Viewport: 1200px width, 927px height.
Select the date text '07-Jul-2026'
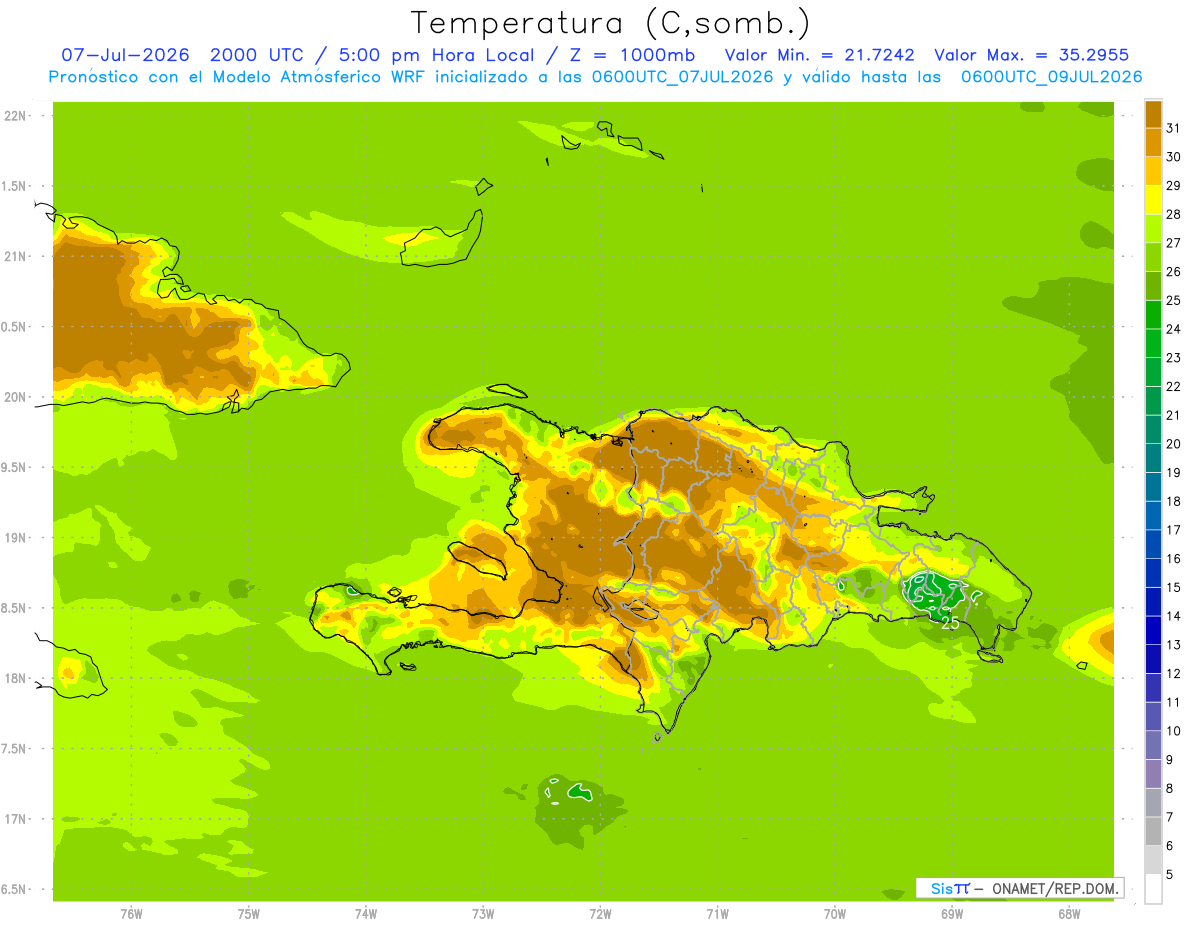tap(126, 55)
